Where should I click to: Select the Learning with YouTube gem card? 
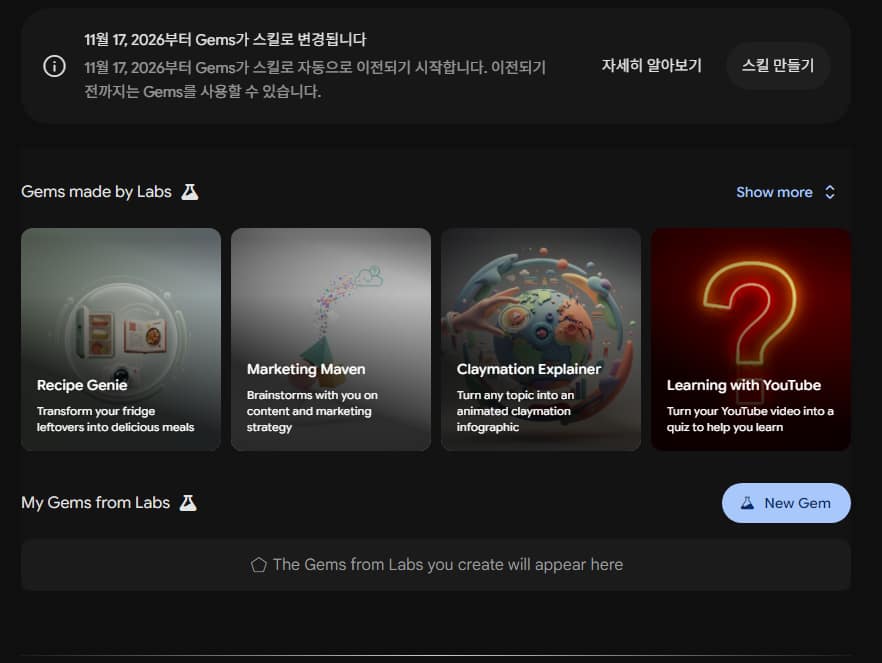[751, 339]
